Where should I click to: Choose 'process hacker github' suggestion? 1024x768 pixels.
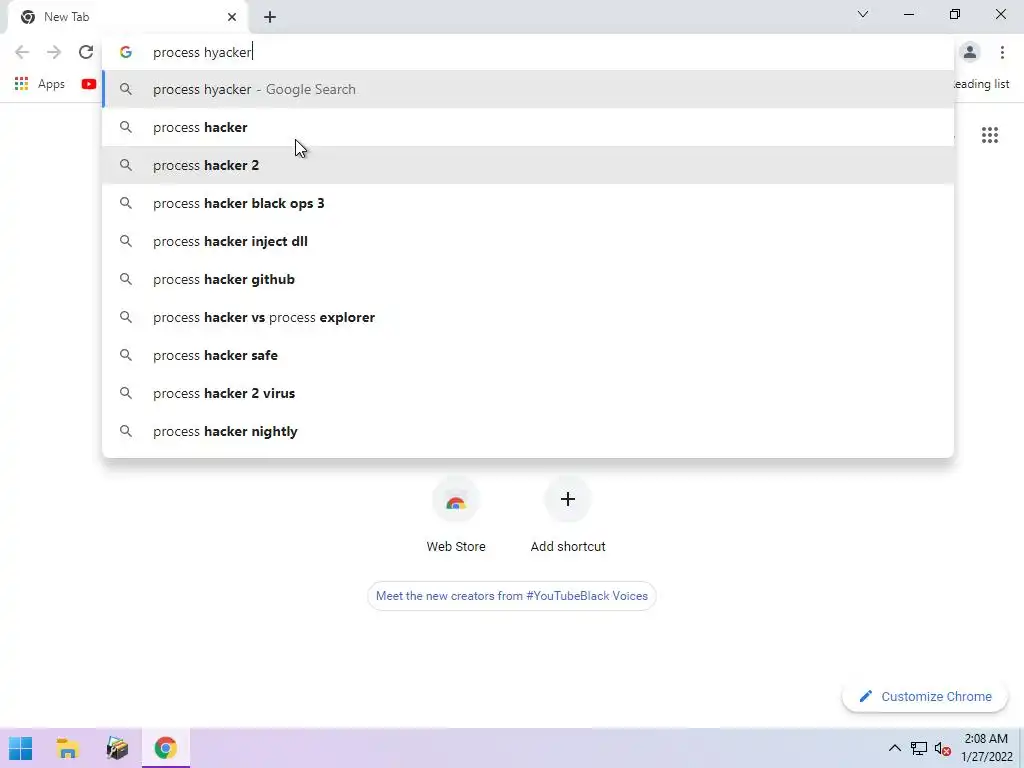pyautogui.click(x=528, y=279)
